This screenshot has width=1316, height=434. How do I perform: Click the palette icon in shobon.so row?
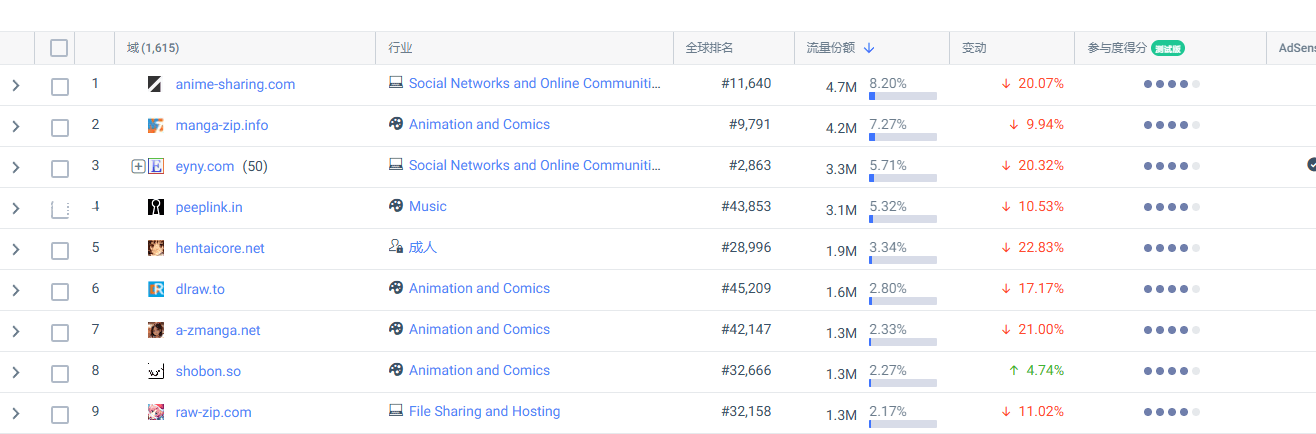(396, 370)
